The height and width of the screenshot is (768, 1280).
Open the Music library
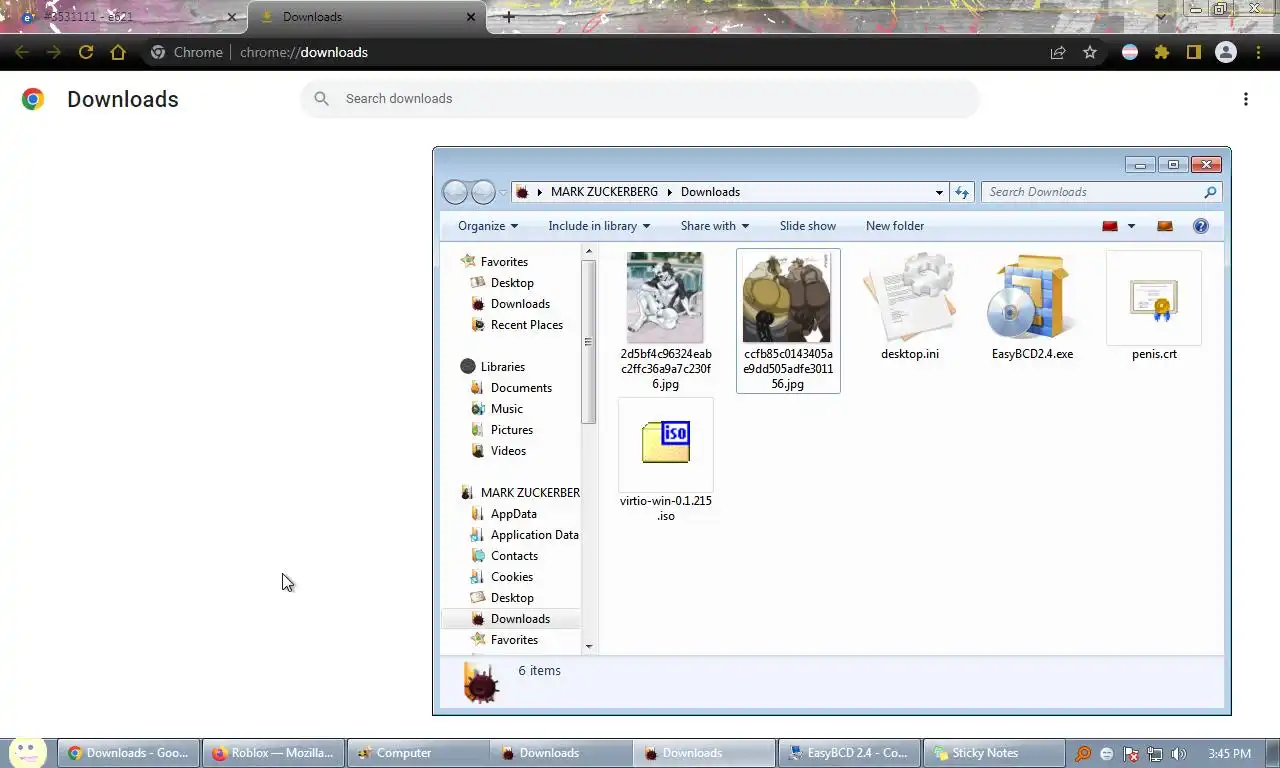(x=507, y=409)
